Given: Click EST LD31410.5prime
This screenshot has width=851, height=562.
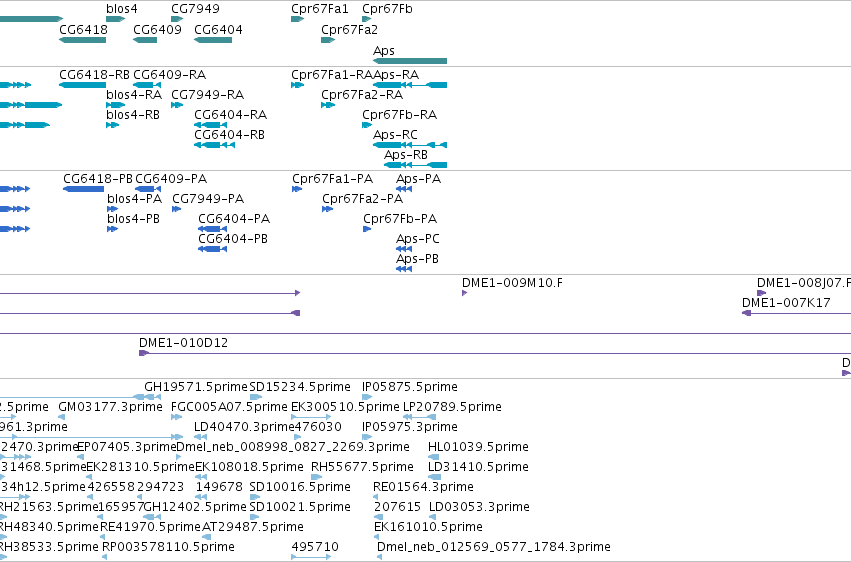Looking at the screenshot, I should tap(478, 467).
